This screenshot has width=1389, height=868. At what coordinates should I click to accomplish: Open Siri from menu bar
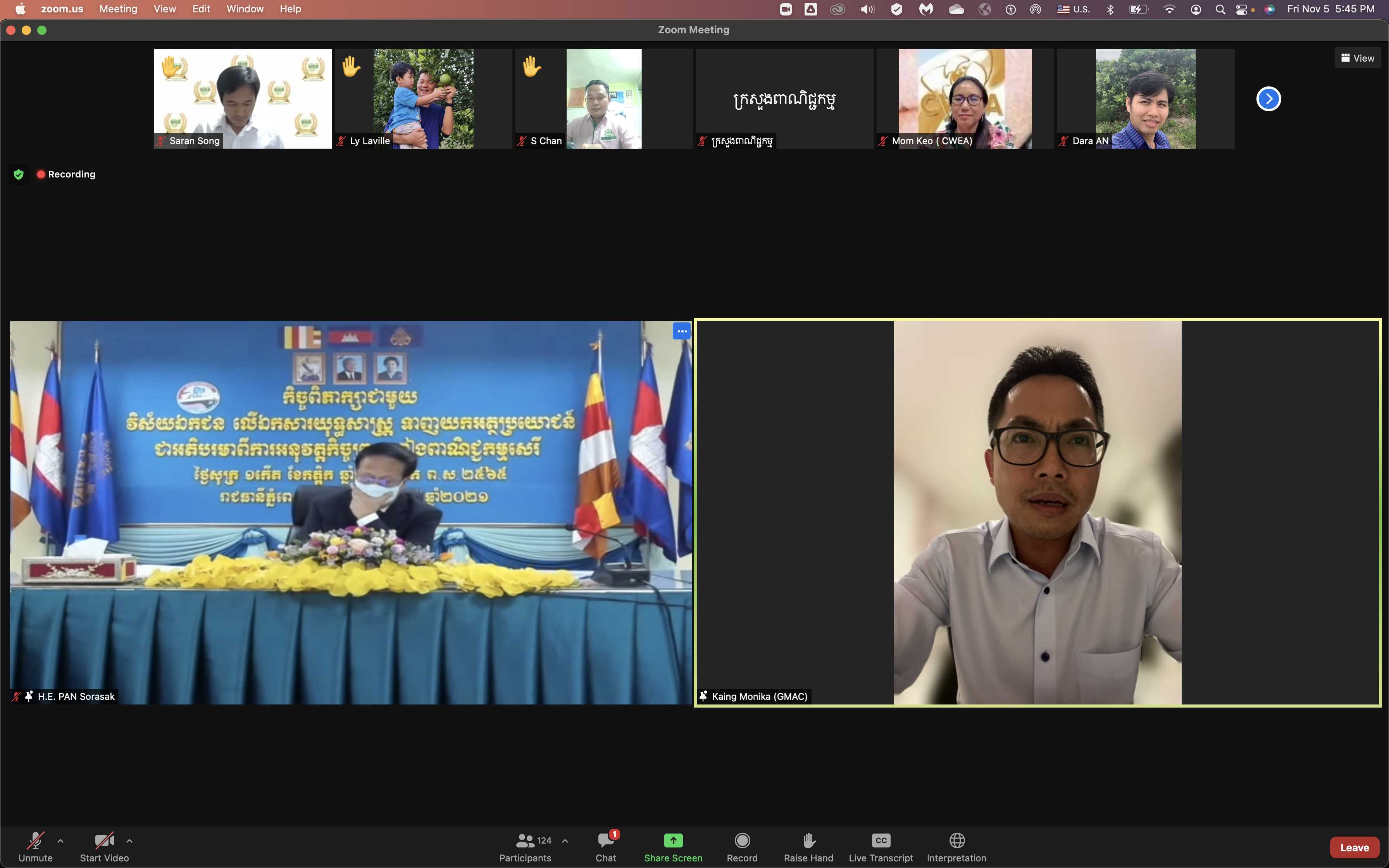pos(1270,9)
